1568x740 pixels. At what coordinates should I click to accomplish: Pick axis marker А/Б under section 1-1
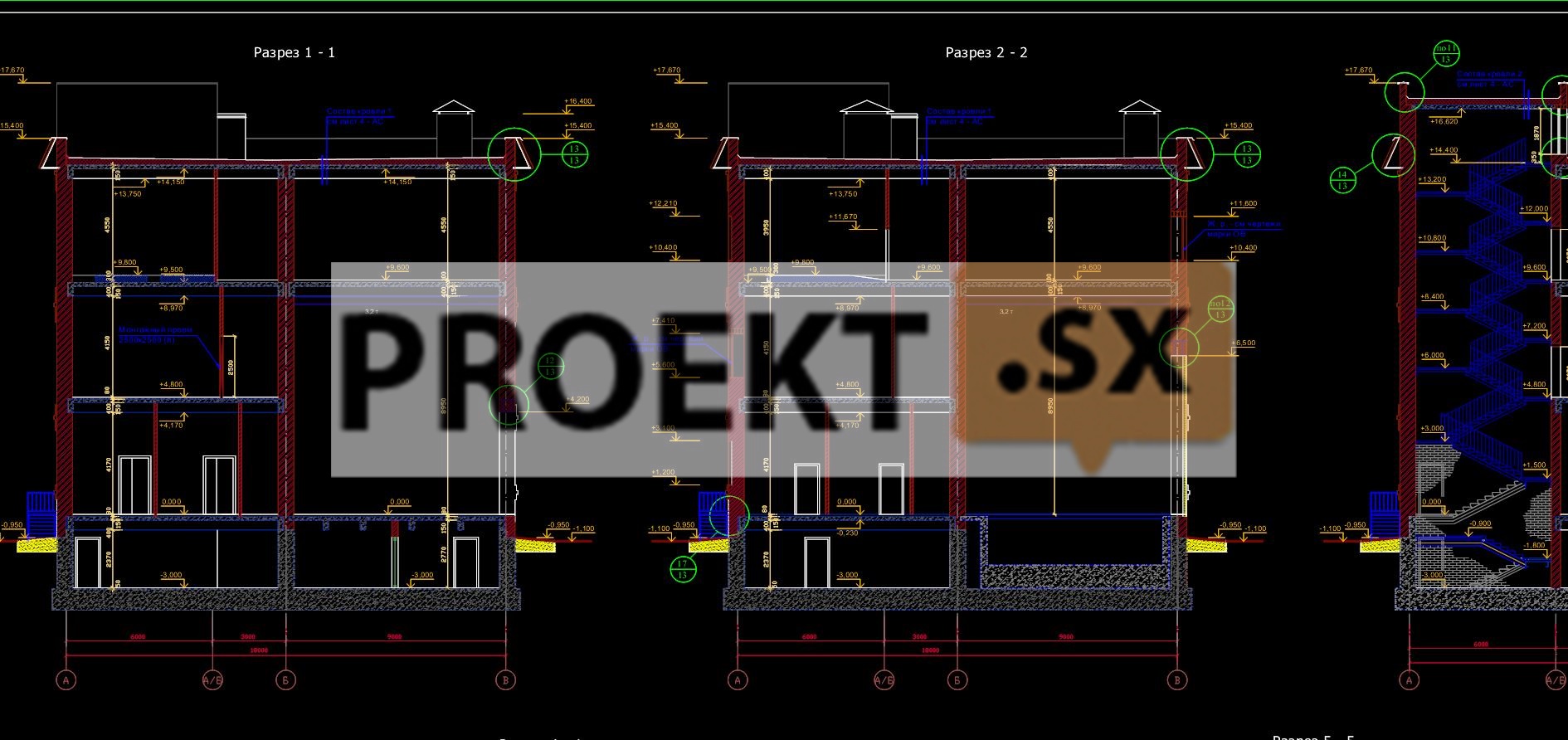[212, 680]
